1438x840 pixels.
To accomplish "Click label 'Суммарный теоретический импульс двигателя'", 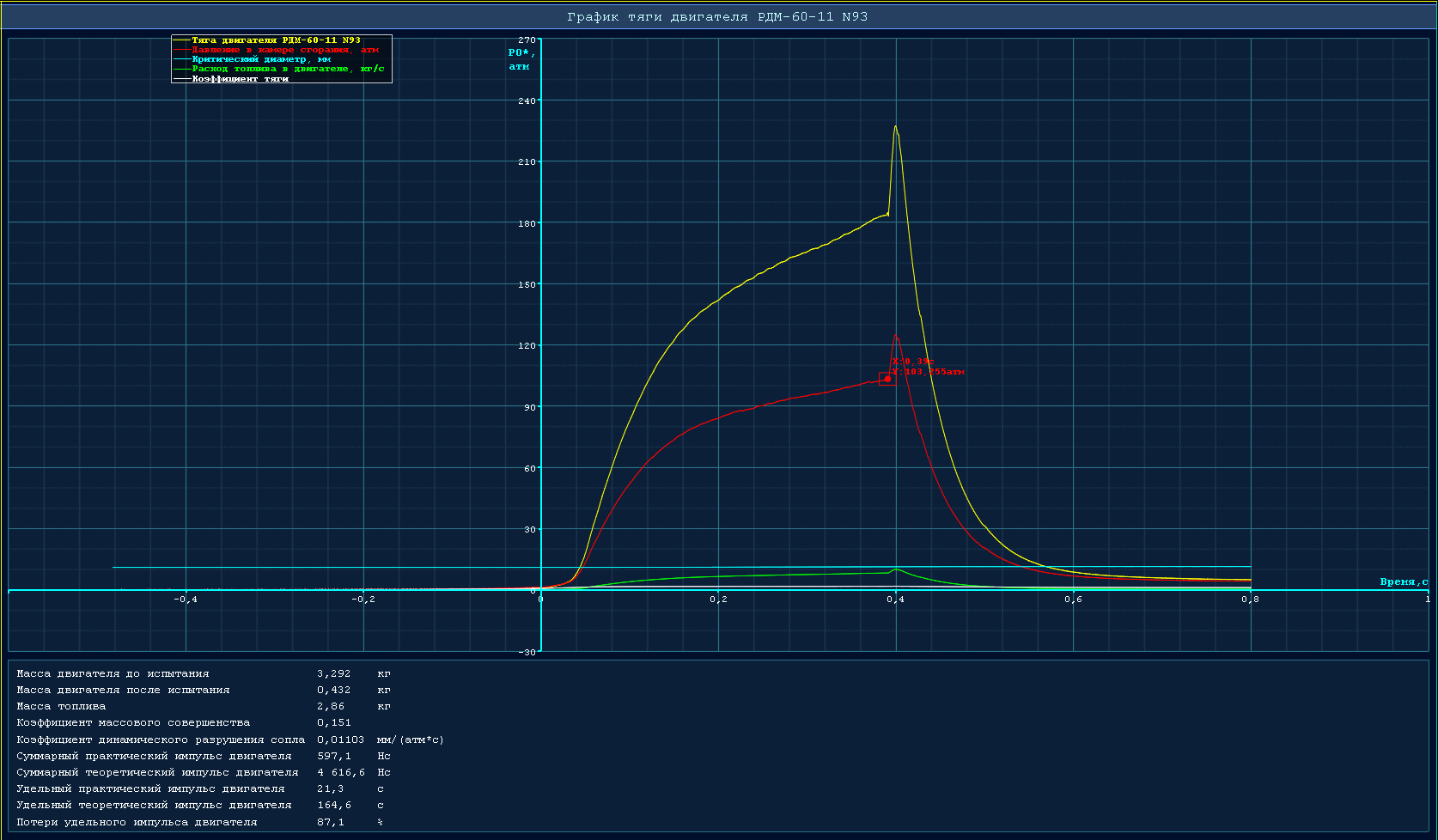I will click(x=157, y=772).
